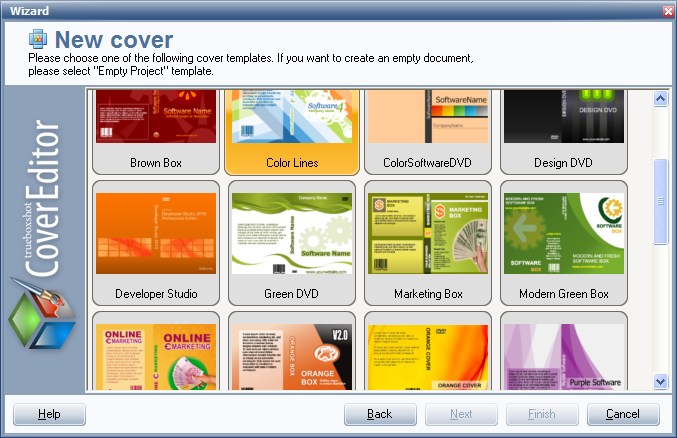Select the Brown Box template

point(156,132)
